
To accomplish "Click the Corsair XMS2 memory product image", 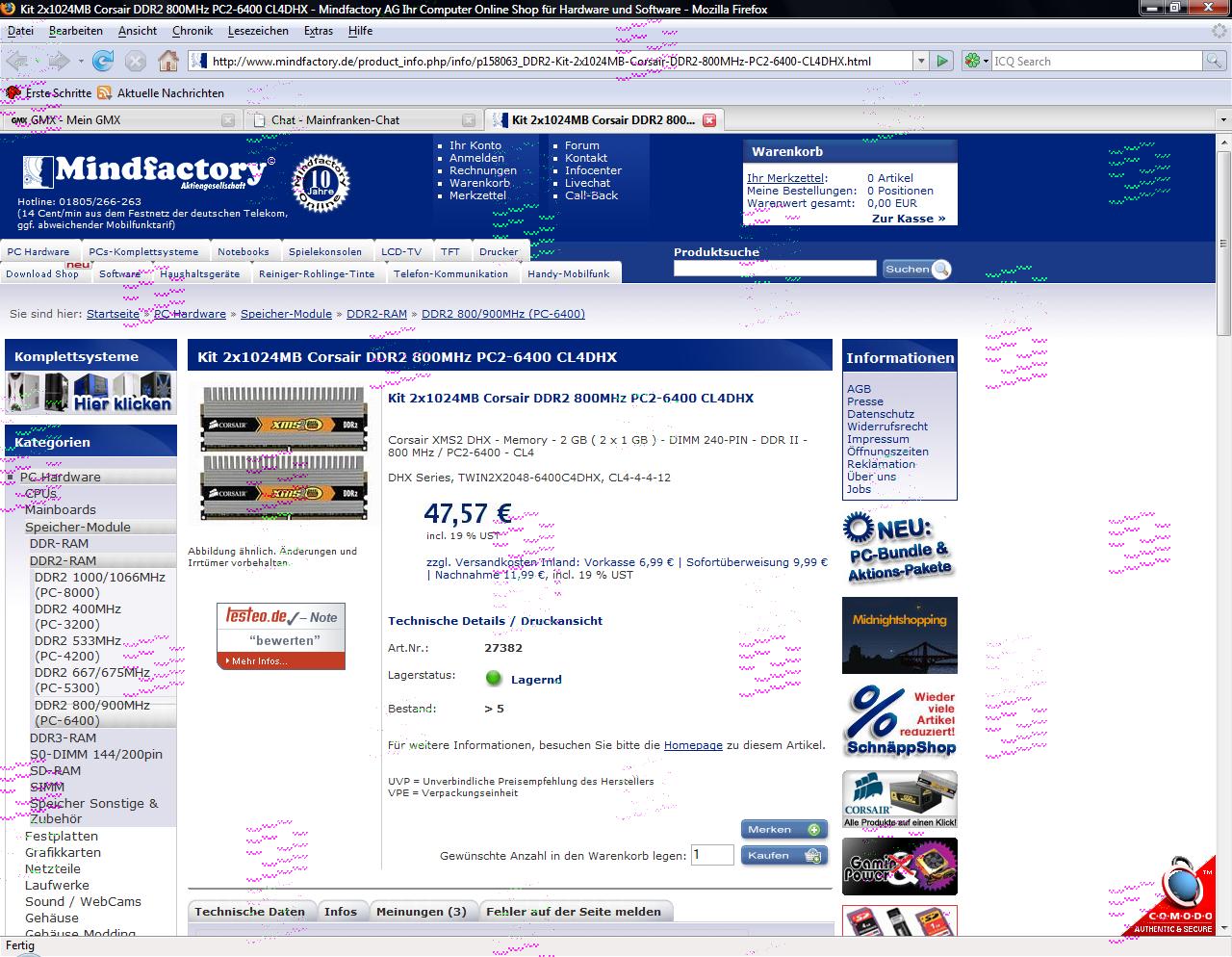I will coord(283,453).
